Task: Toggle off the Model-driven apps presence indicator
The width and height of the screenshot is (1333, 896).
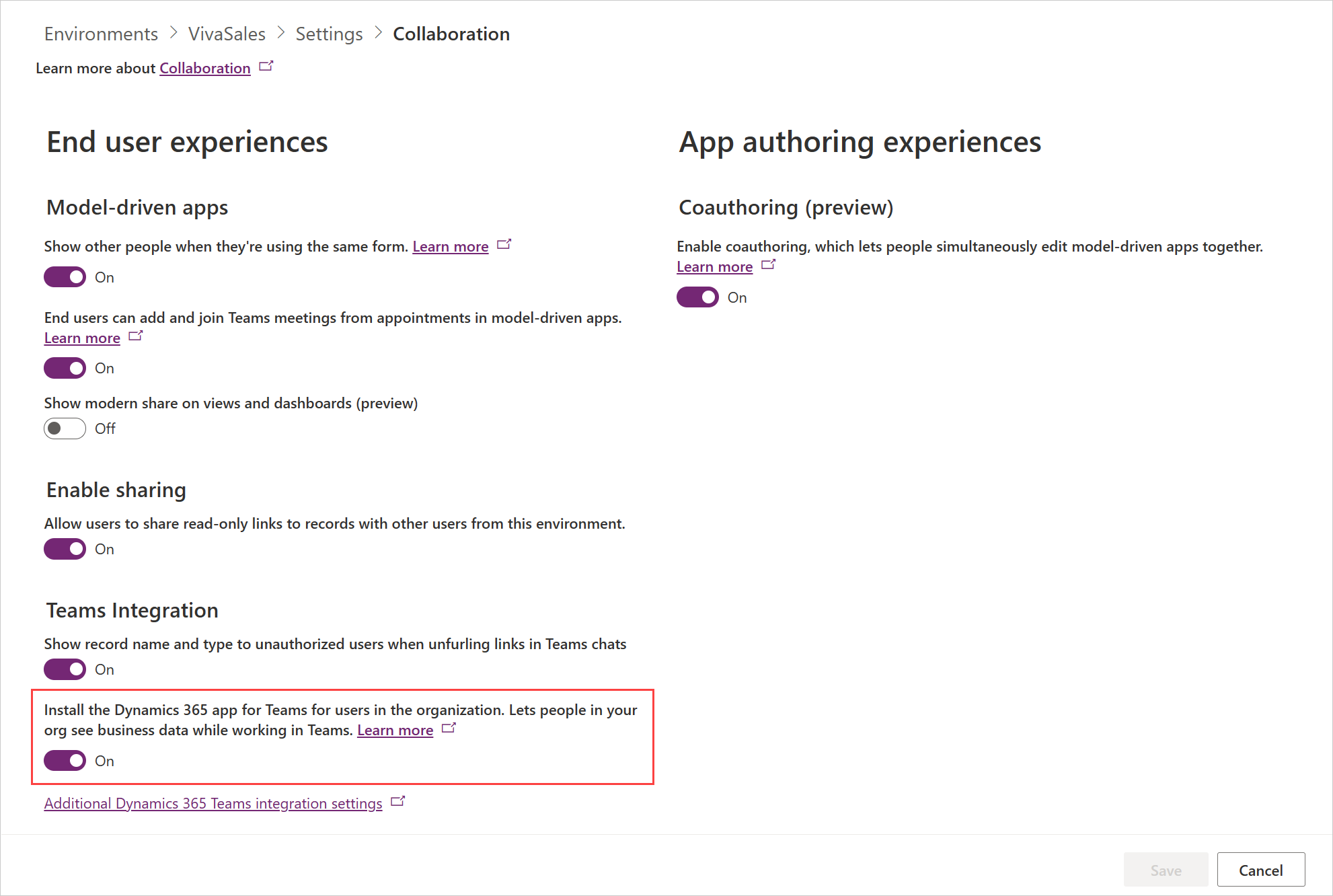Action: (x=65, y=277)
